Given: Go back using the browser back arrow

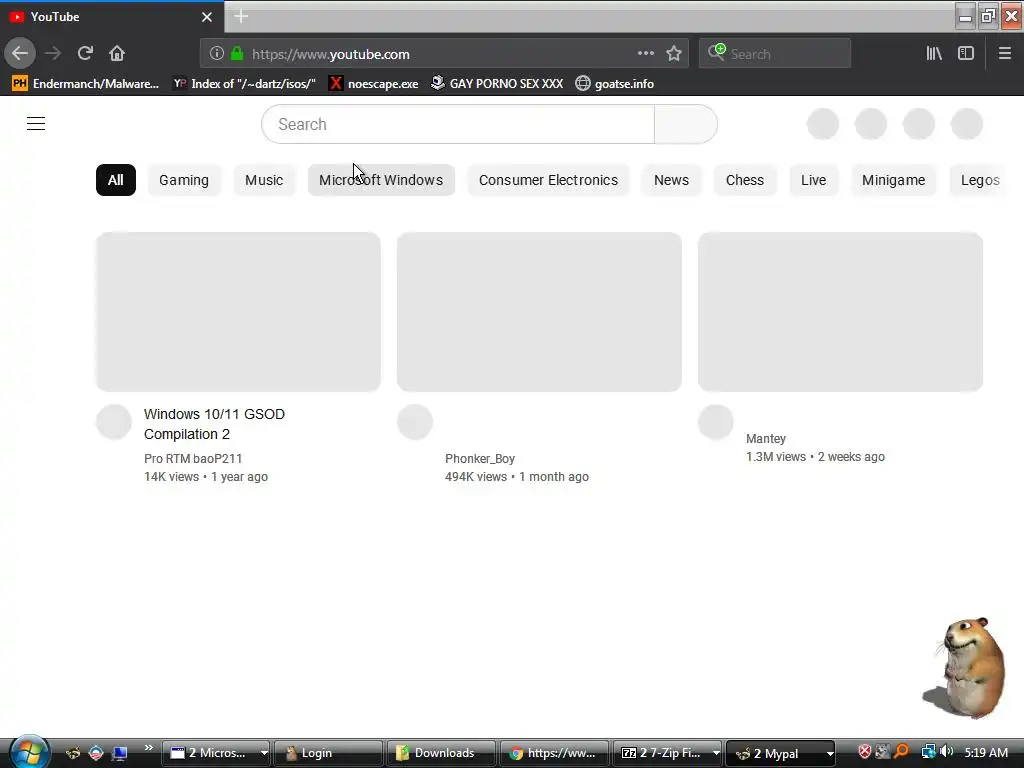Looking at the screenshot, I should pos(20,54).
